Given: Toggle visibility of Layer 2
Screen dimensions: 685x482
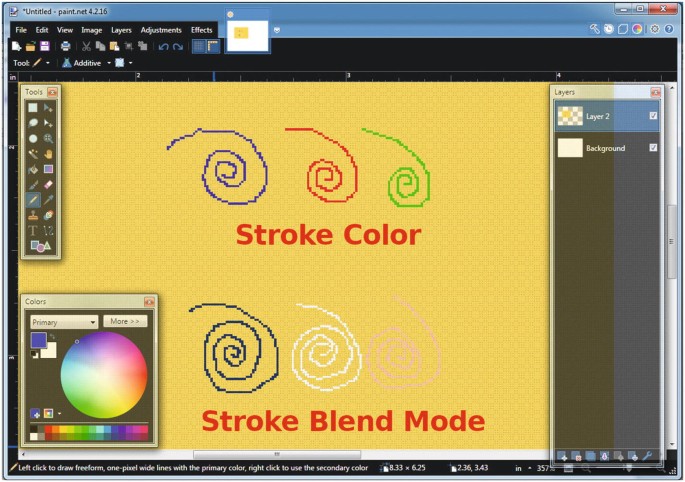Looking at the screenshot, I should (x=653, y=116).
